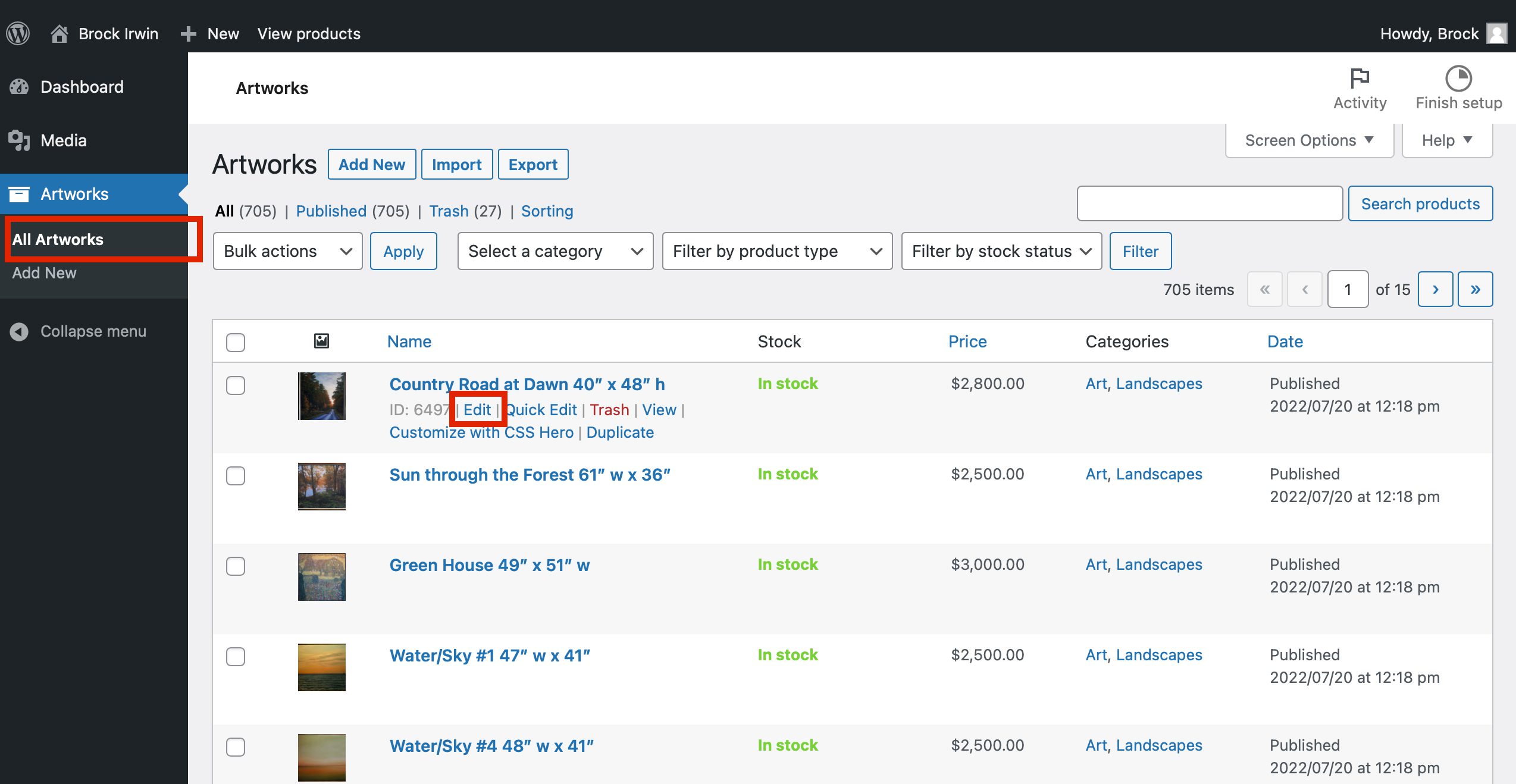The height and width of the screenshot is (784, 1516).
Task: Open Green House thumbnail image
Action: pyautogui.click(x=321, y=577)
